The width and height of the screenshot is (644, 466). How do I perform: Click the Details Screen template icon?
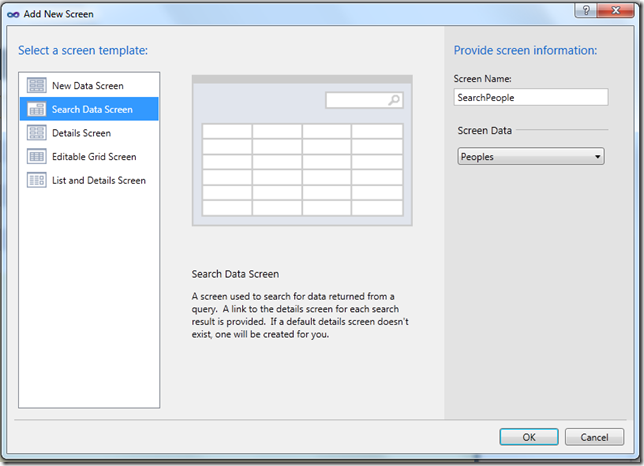[x=36, y=133]
